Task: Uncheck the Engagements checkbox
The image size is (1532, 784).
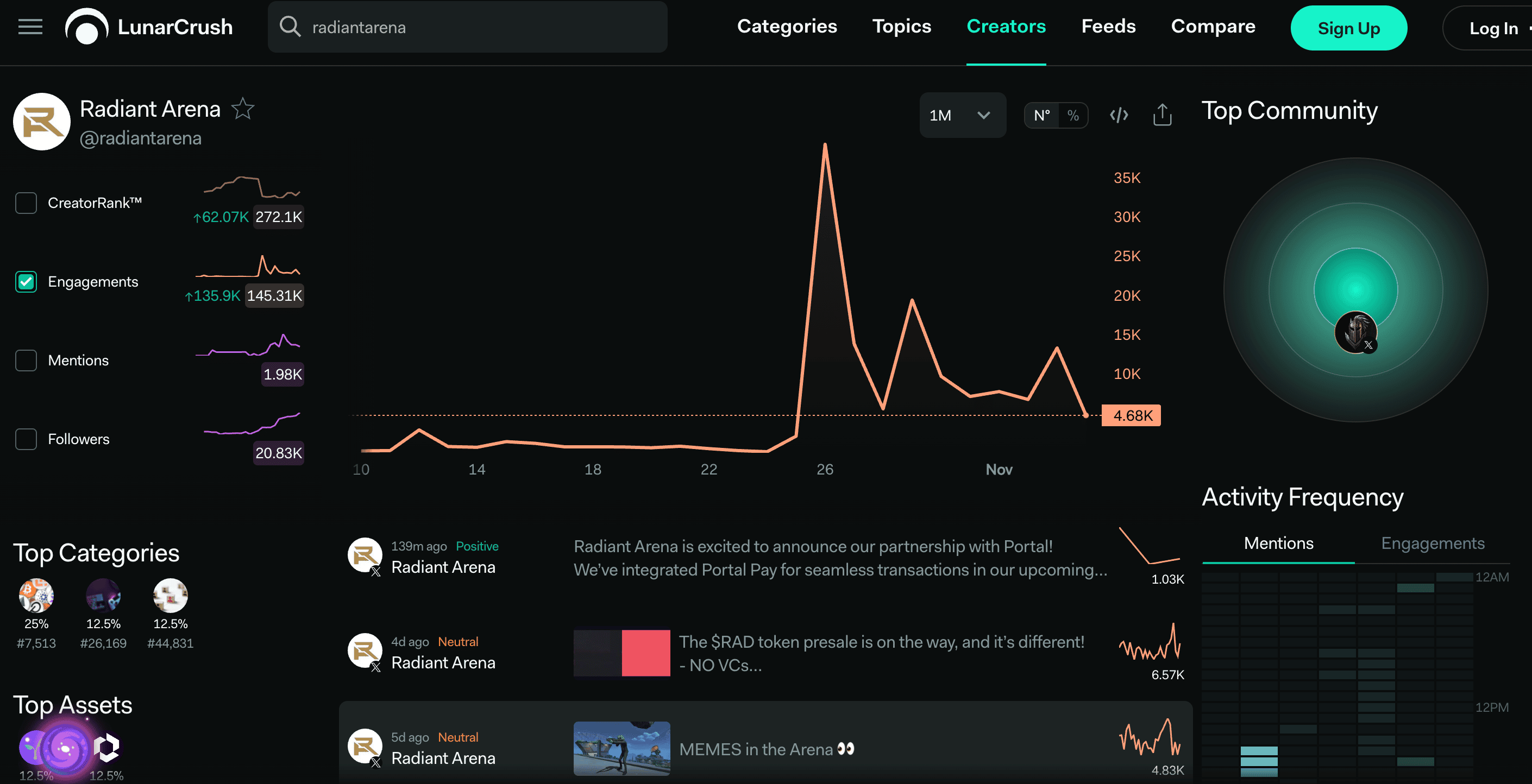Action: 26,282
